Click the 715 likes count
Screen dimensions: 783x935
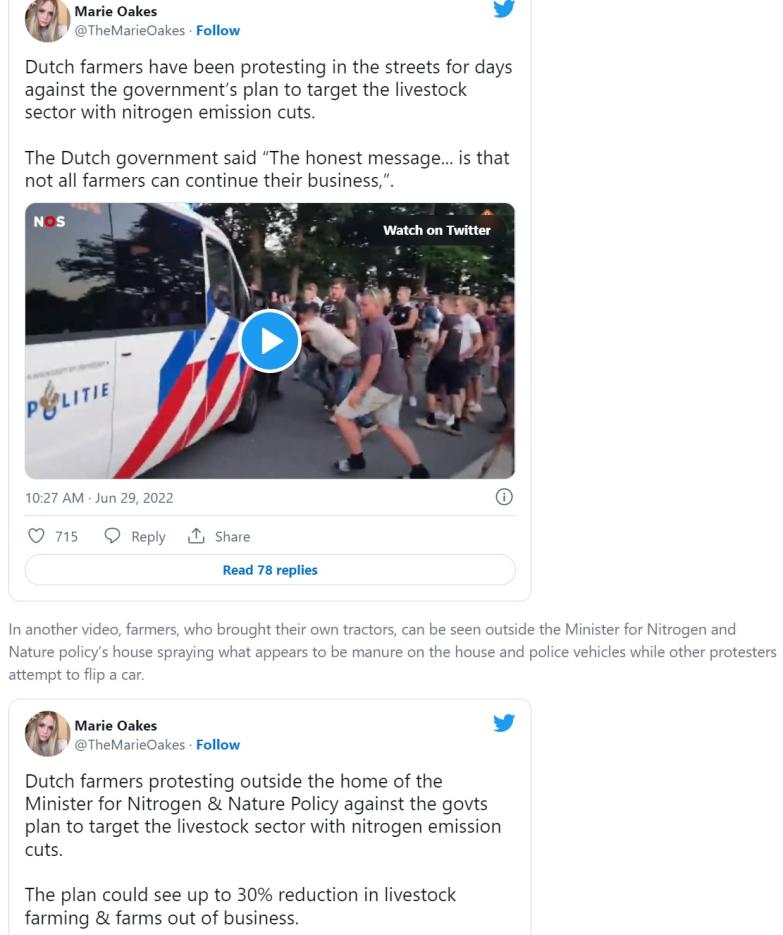(66, 537)
